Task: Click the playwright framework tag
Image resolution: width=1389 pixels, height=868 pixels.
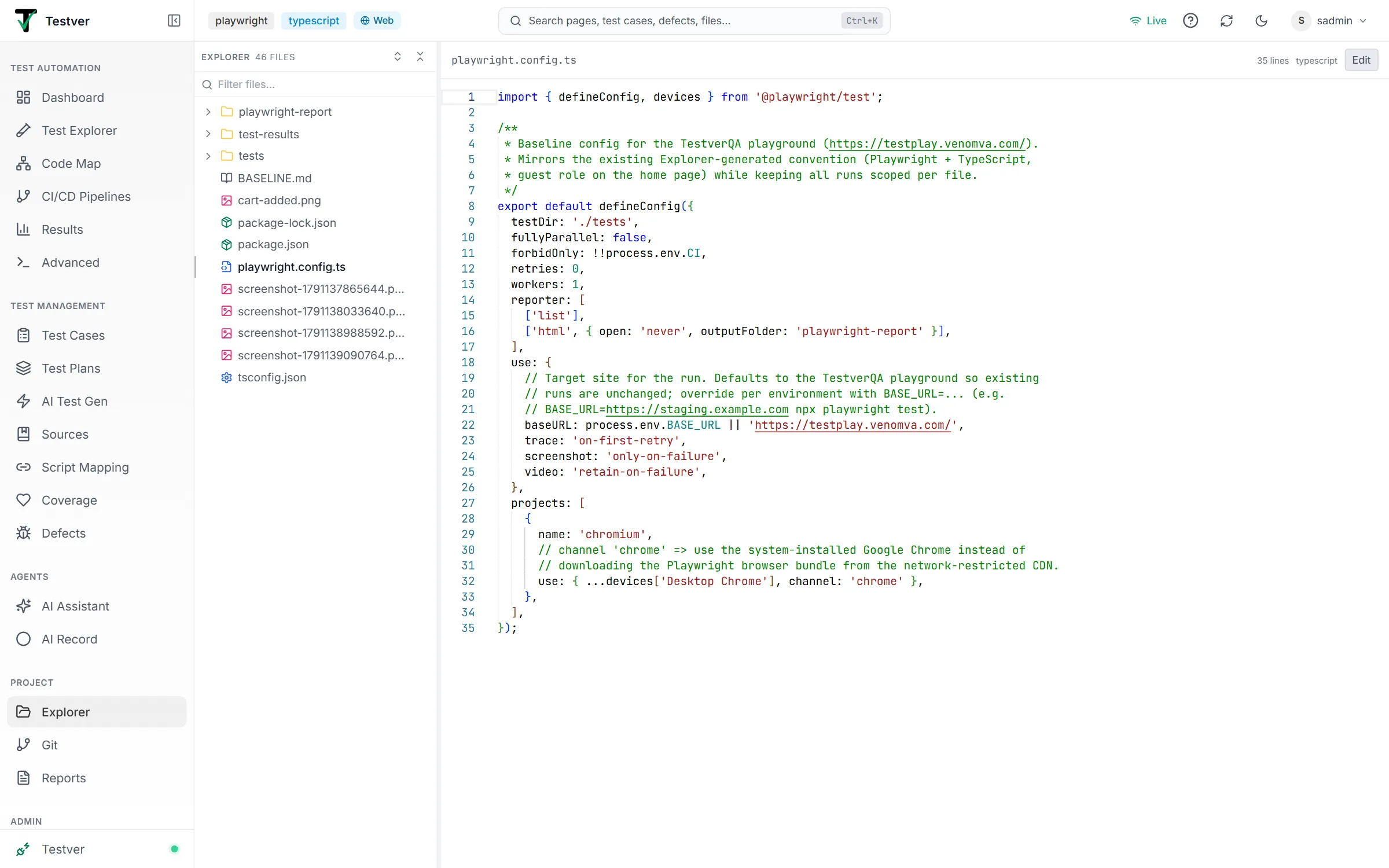Action: (241, 21)
